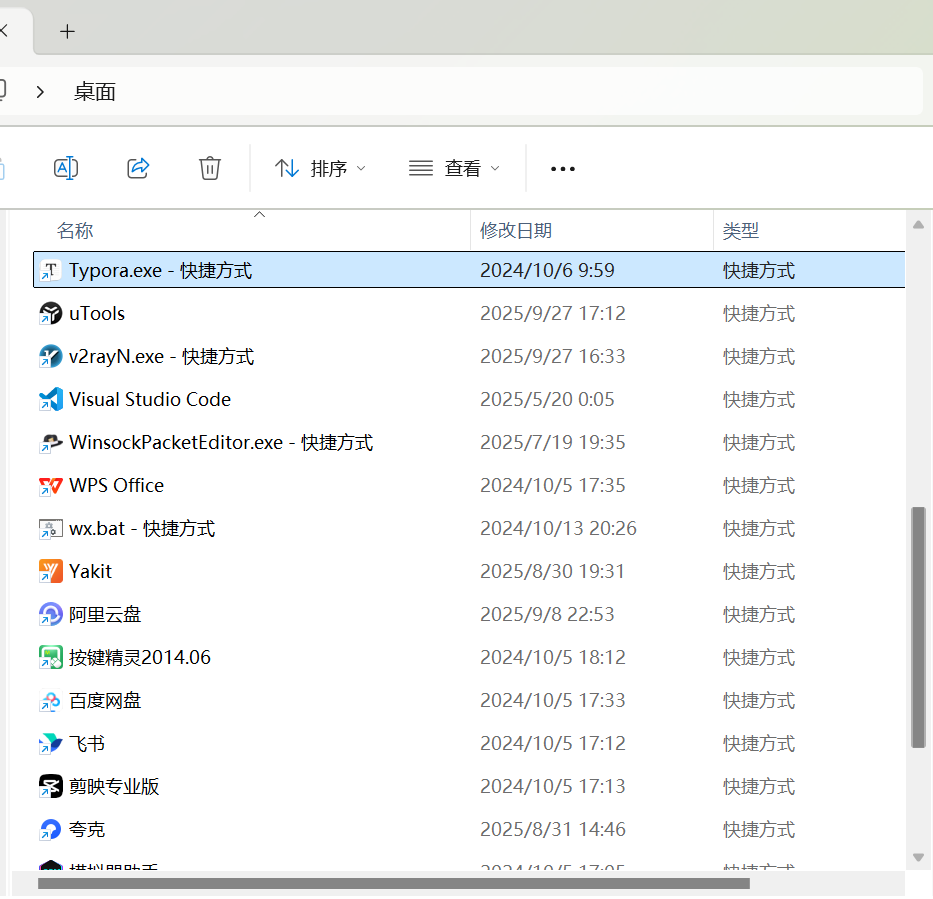933x899 pixels.
Task: Click the wx.bat - 快捷方式 file name
Action: 142,528
